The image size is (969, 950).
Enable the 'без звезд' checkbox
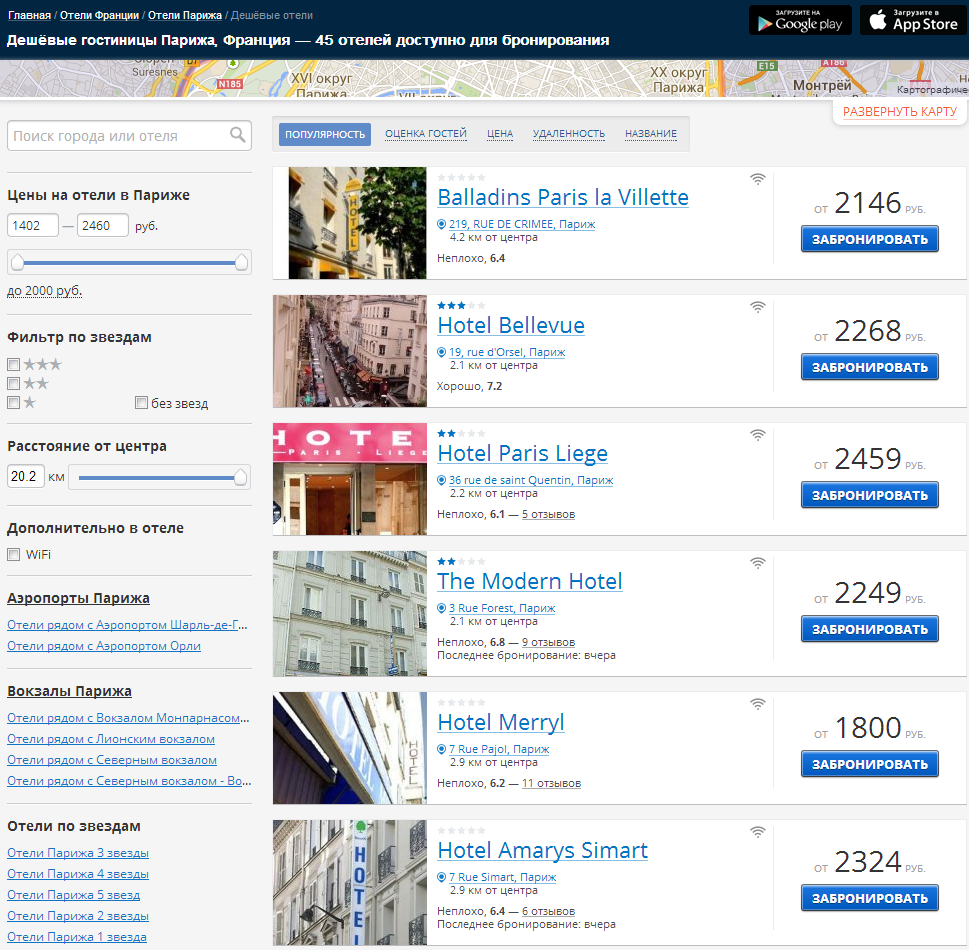[x=142, y=403]
